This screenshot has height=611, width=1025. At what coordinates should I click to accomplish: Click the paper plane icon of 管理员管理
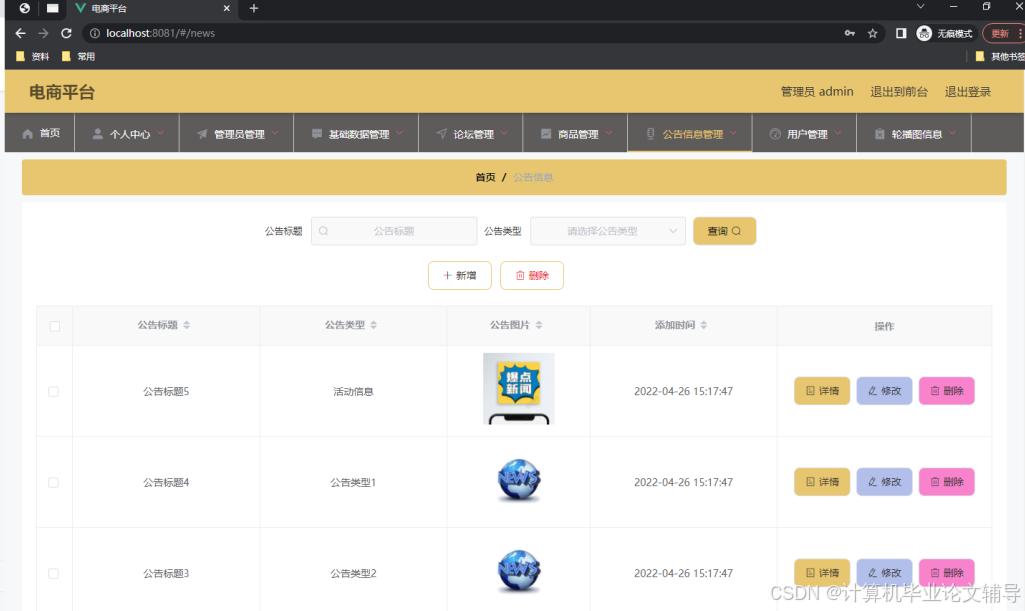(202, 134)
